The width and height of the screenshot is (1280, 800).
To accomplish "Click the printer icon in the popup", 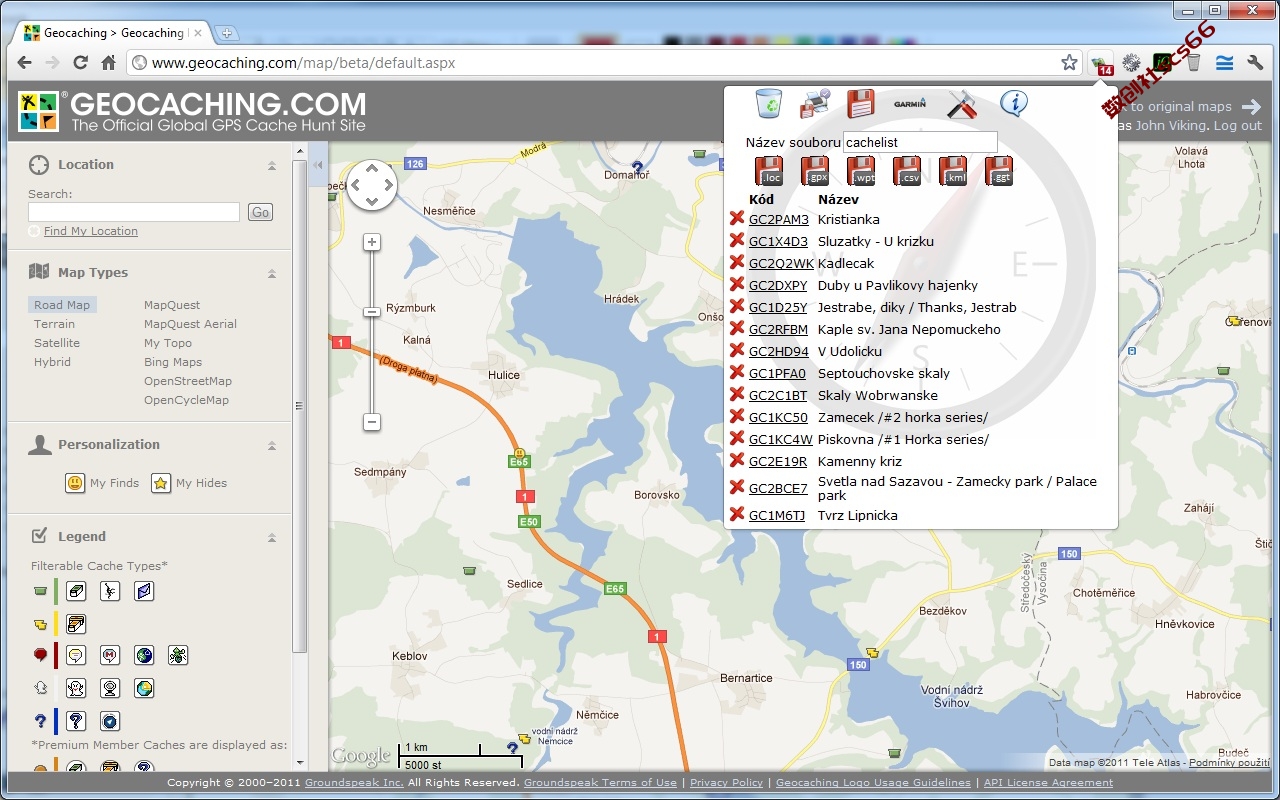I will [x=815, y=103].
